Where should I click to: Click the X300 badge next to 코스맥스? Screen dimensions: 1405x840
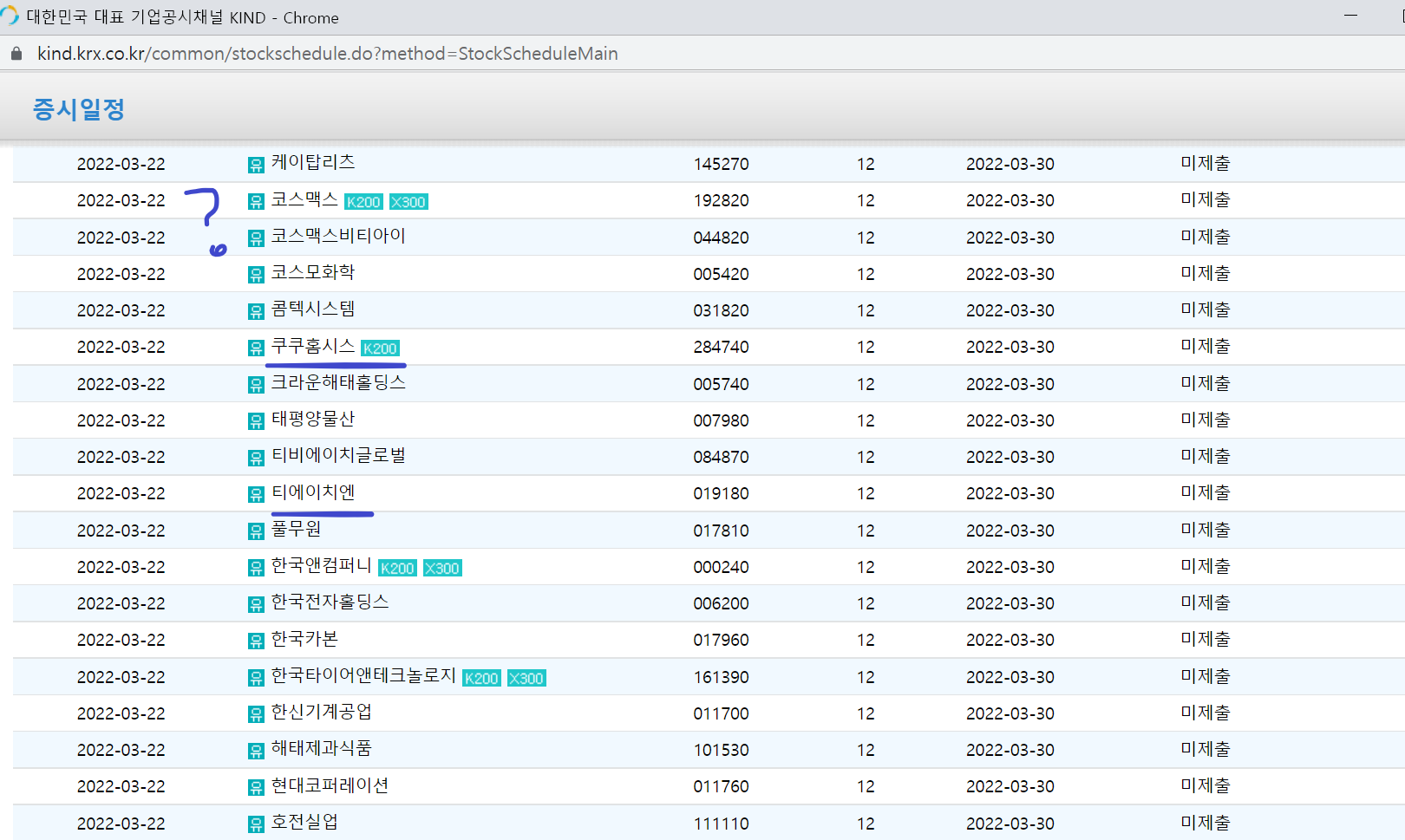coord(408,202)
